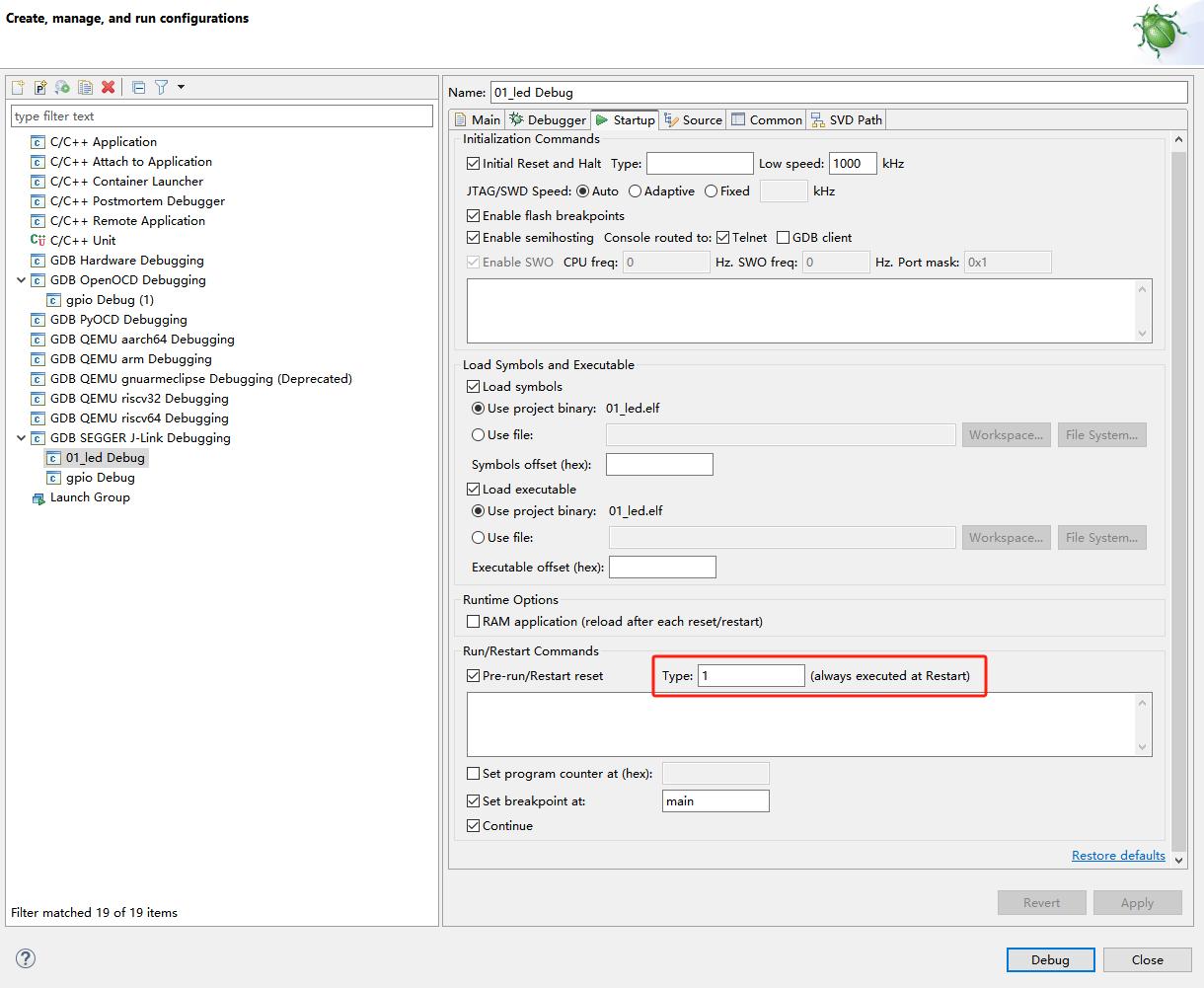Enable Set program counter at (hex)
The width and height of the screenshot is (1204, 988).
point(474,774)
